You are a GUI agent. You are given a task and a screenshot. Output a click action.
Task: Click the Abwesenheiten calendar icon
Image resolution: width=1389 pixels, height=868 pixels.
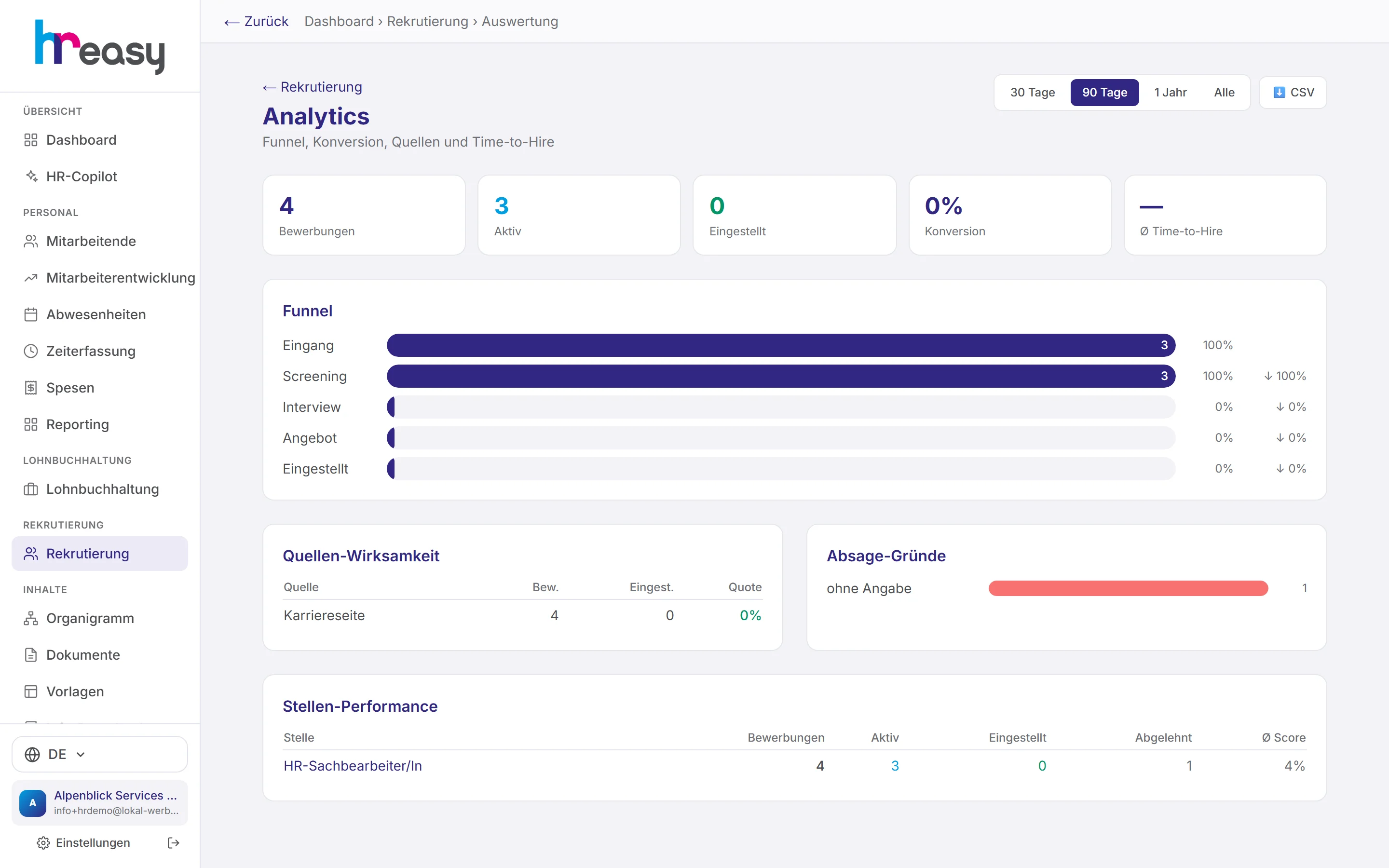pos(31,314)
